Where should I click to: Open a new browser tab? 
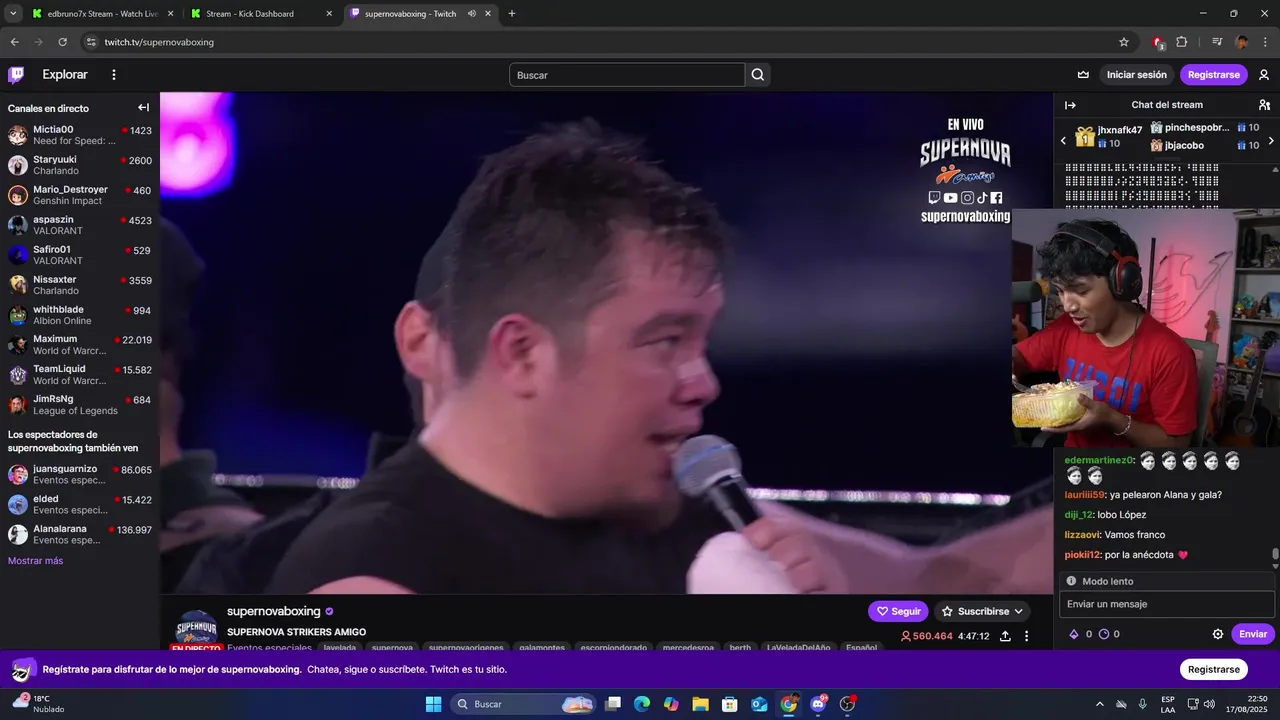point(512,14)
